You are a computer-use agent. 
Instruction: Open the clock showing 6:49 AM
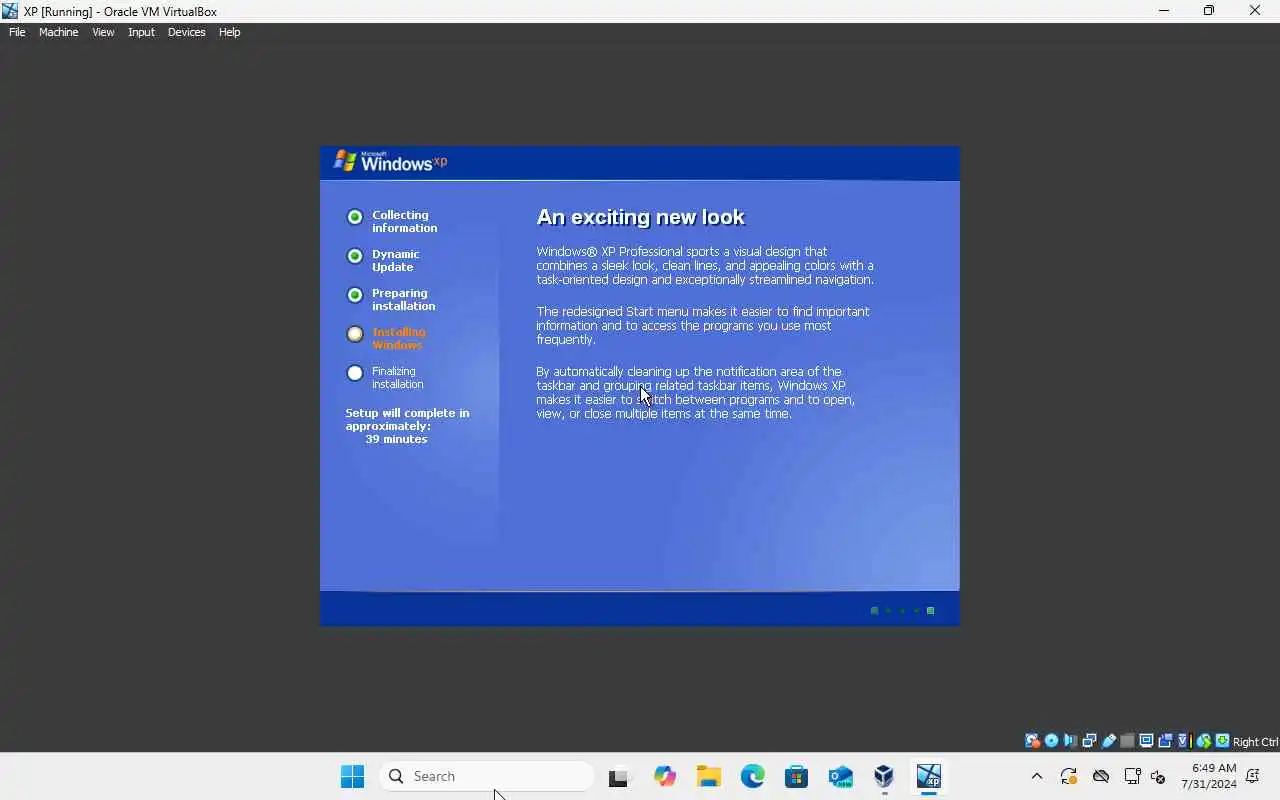[x=1209, y=776]
